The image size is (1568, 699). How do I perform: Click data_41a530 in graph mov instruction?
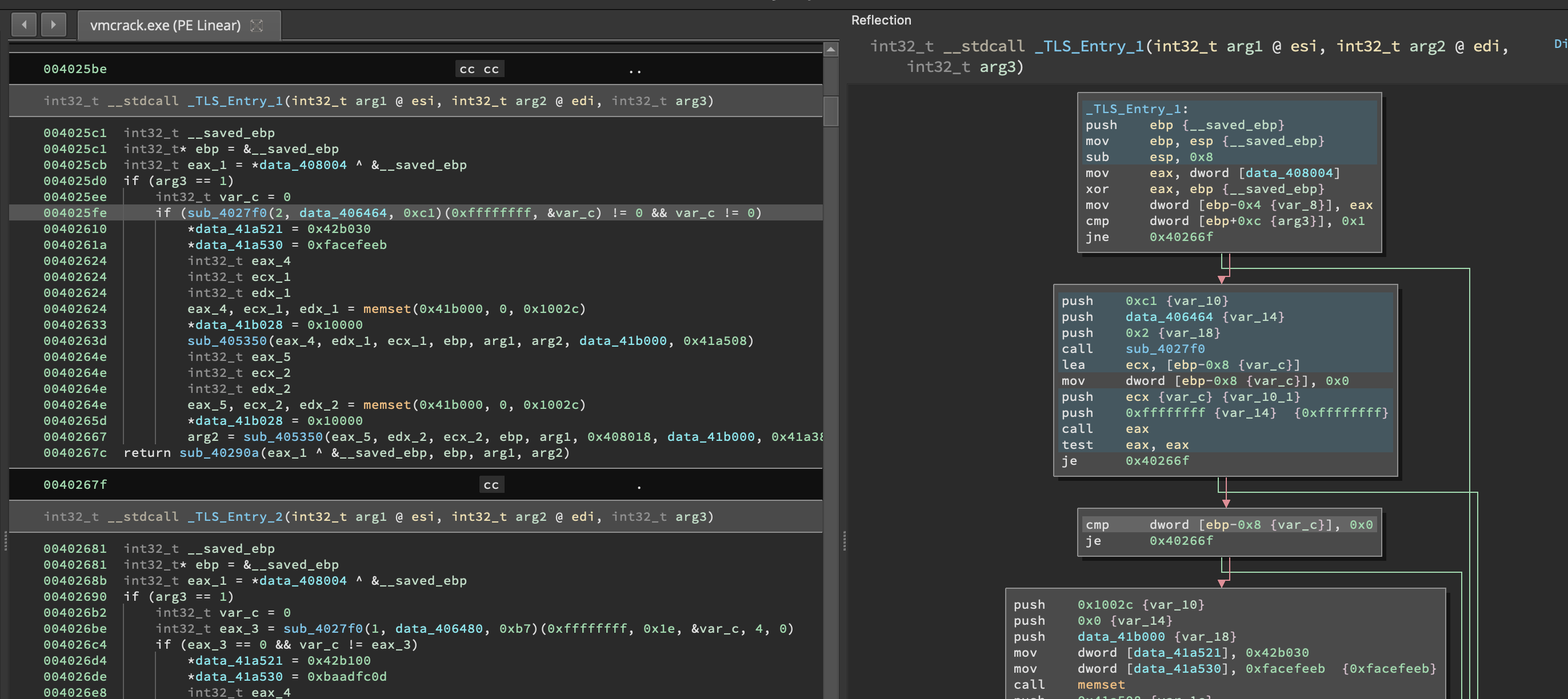pos(1177,669)
